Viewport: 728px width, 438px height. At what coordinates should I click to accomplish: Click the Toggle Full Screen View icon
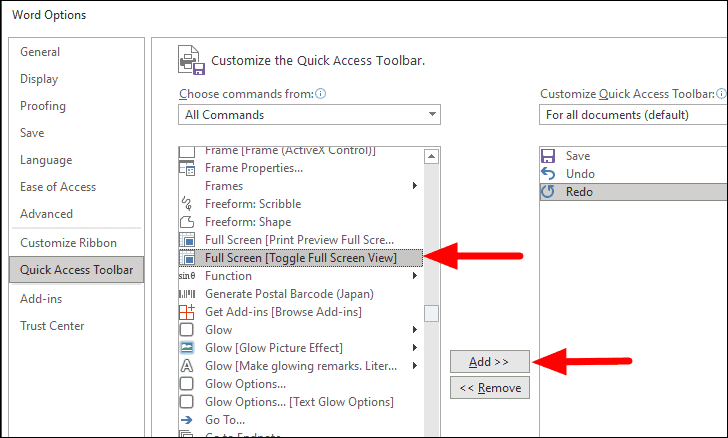pos(187,258)
